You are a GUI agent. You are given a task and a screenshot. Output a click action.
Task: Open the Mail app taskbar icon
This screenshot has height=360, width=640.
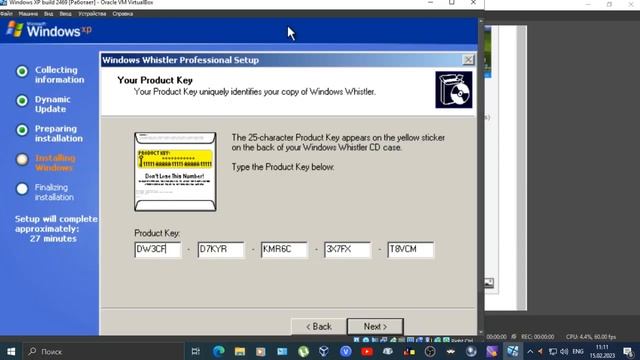(x=282, y=351)
